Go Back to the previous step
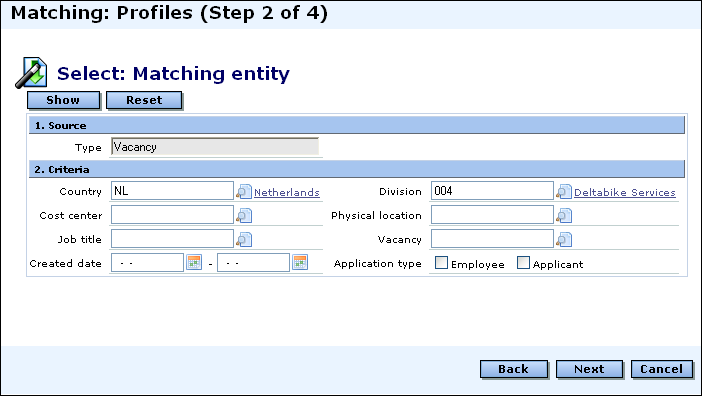This screenshot has height=396, width=702. (514, 369)
